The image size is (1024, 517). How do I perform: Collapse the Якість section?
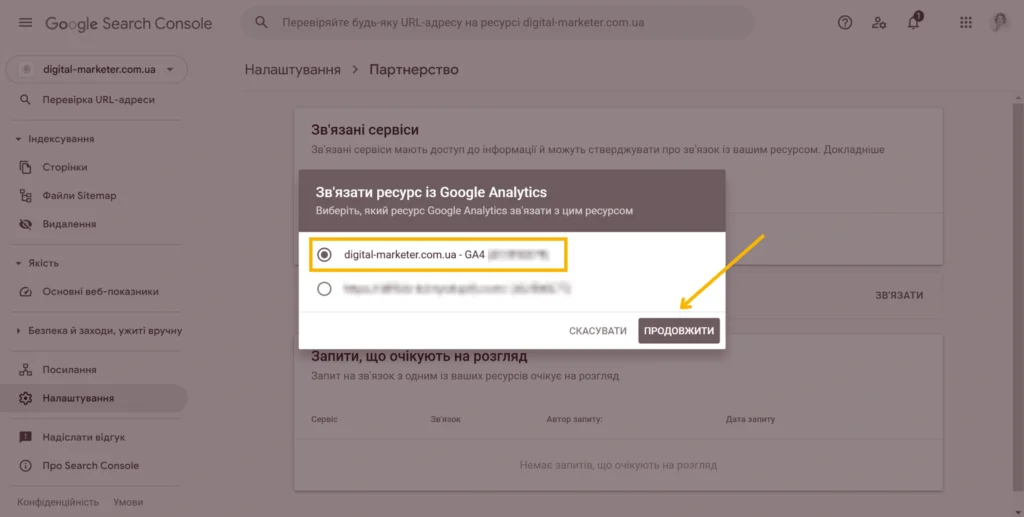click(x=18, y=263)
